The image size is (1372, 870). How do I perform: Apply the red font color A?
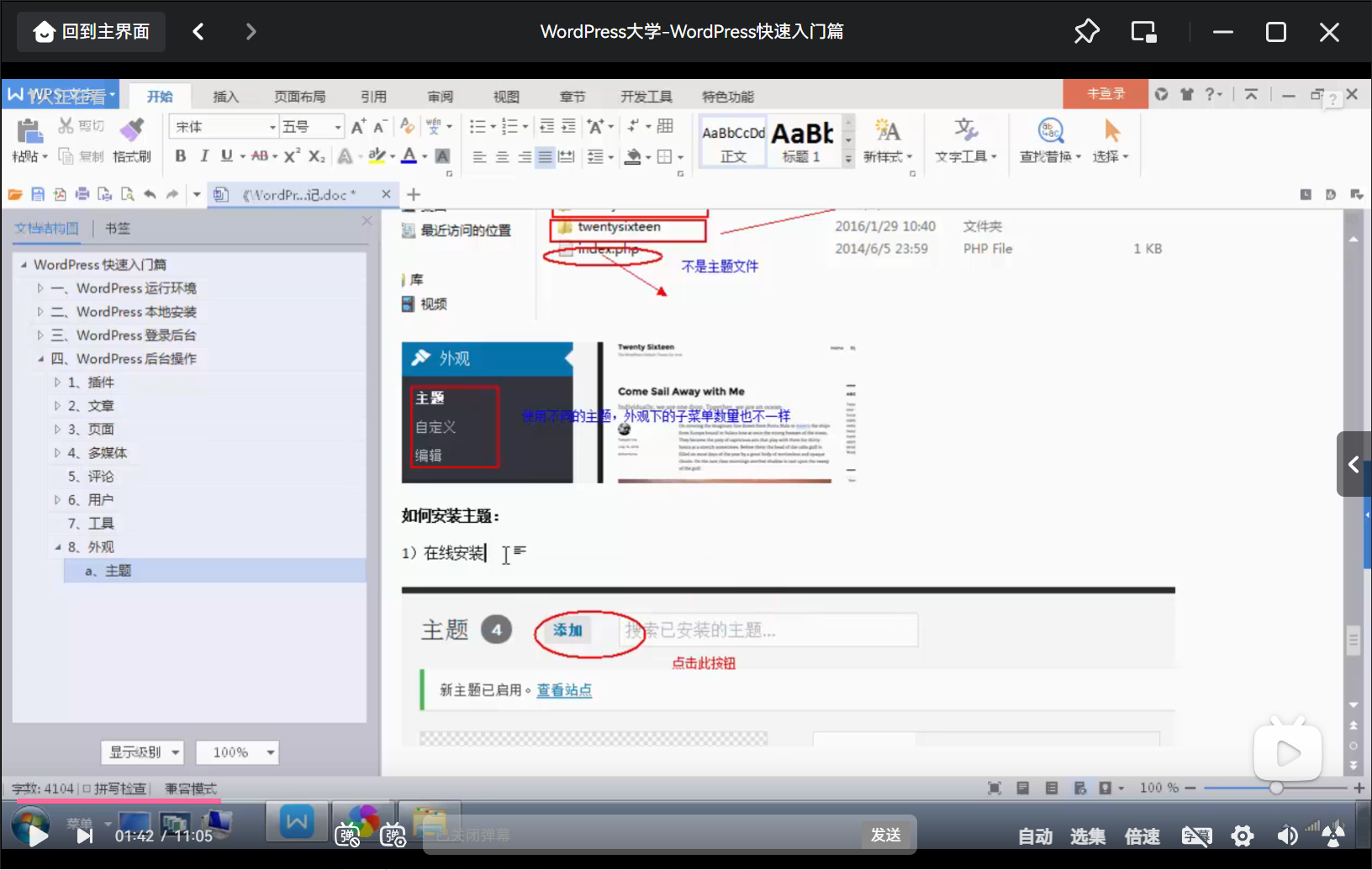pos(409,156)
